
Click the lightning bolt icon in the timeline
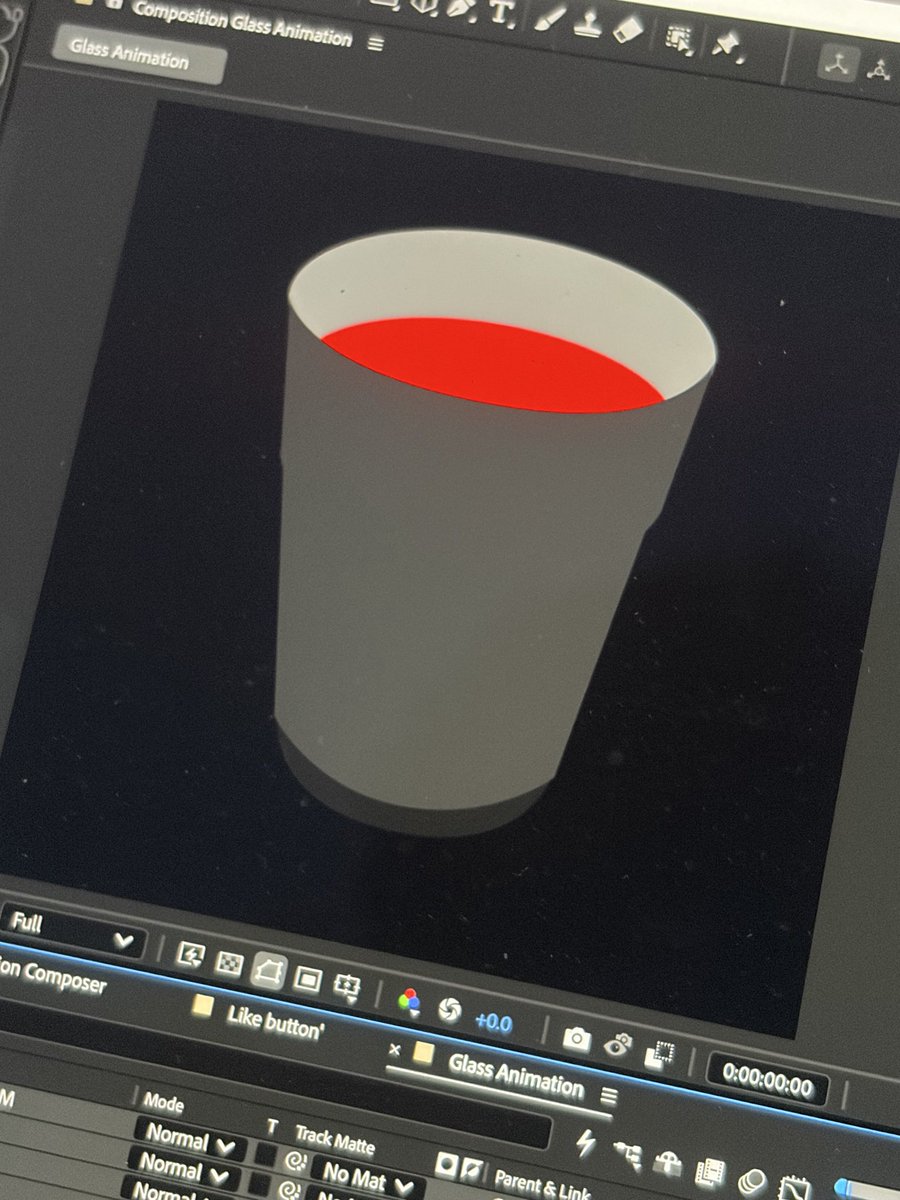click(587, 1142)
